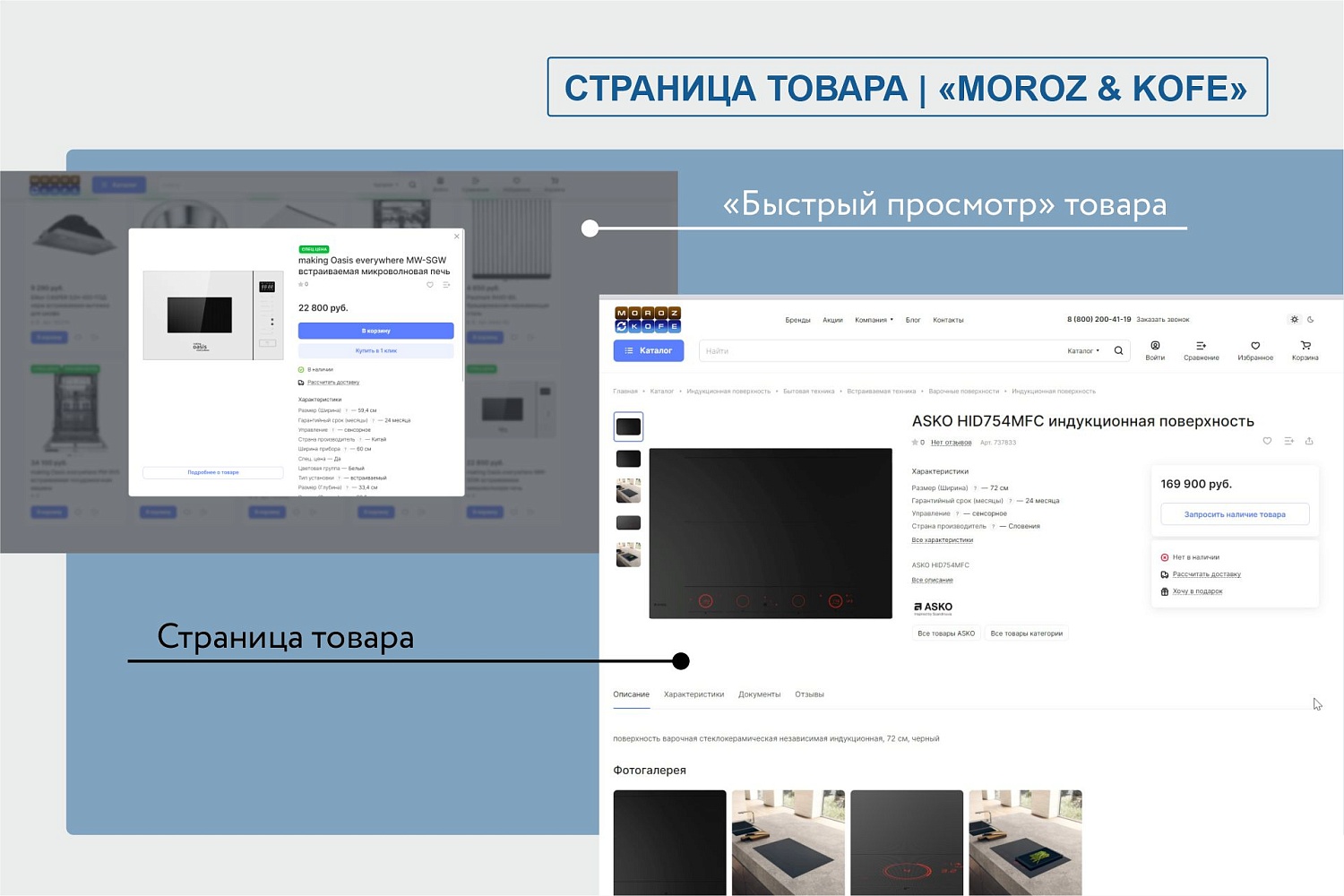Screen dimensions: 1344x896
Task: Select the highlighted first cooktop thumbnail
Action: coord(628,426)
